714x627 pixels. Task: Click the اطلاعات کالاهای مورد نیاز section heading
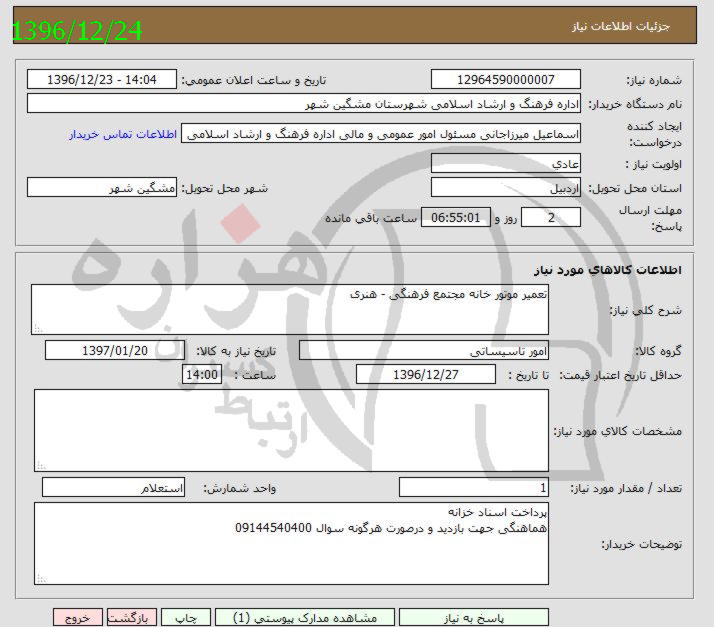(x=608, y=270)
